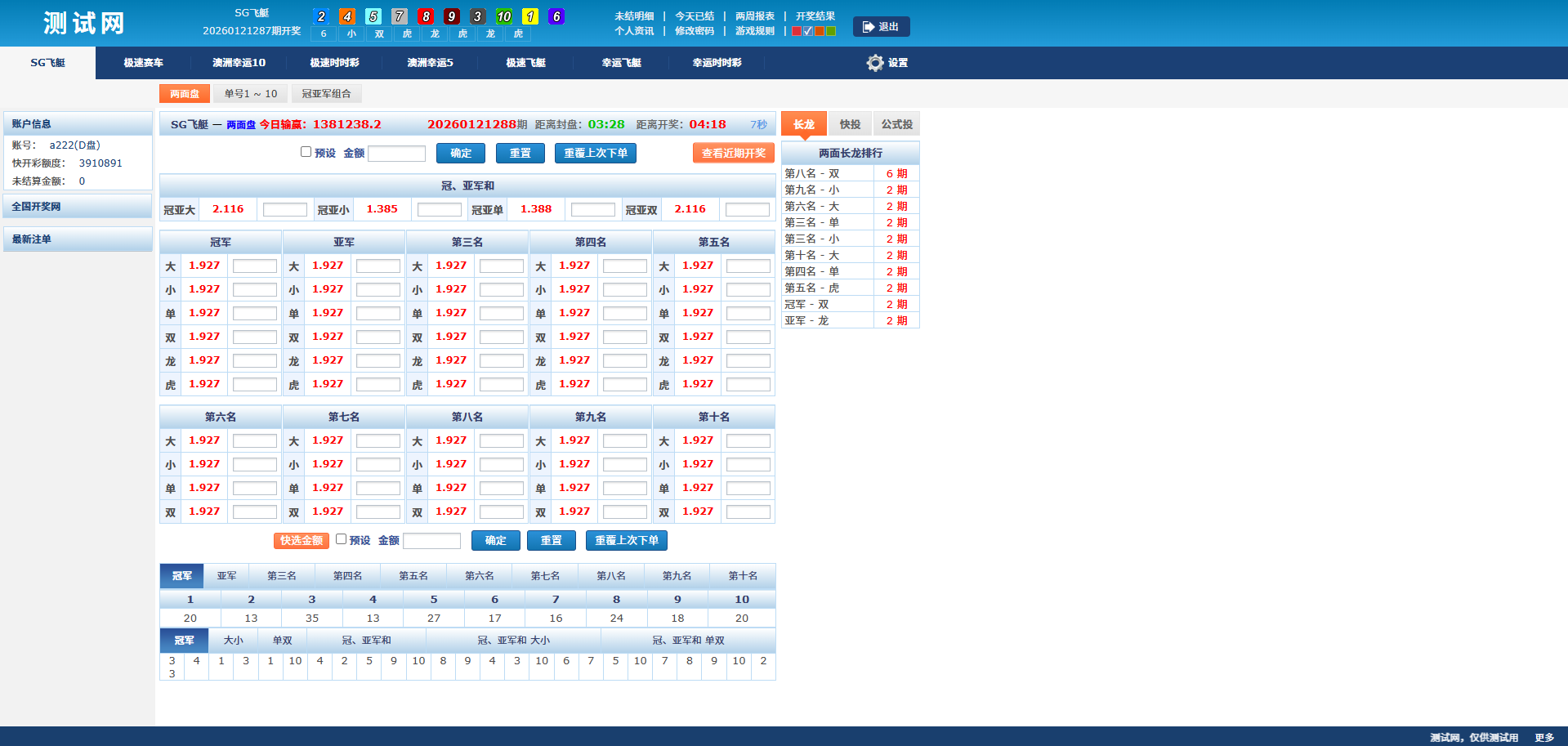Open the 冠亚军组合 tab
Viewport: 1568px width, 746px height.
tap(326, 94)
